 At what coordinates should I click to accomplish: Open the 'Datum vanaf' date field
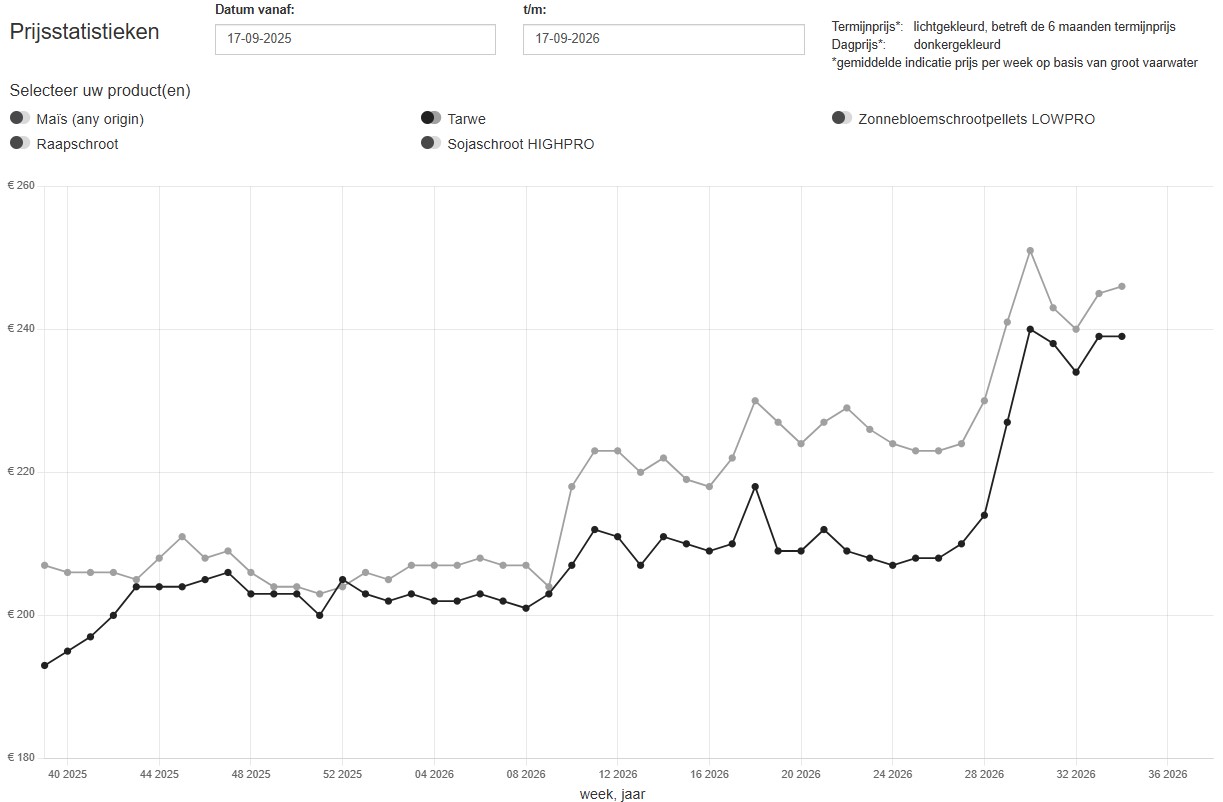(x=355, y=39)
